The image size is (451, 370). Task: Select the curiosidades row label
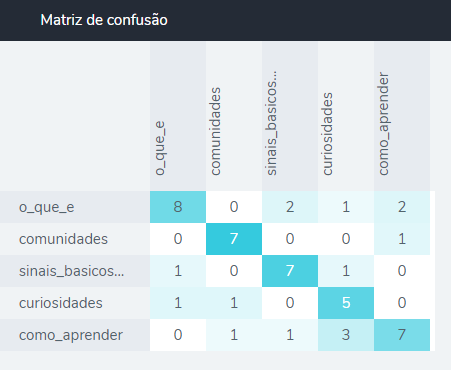(x=61, y=303)
